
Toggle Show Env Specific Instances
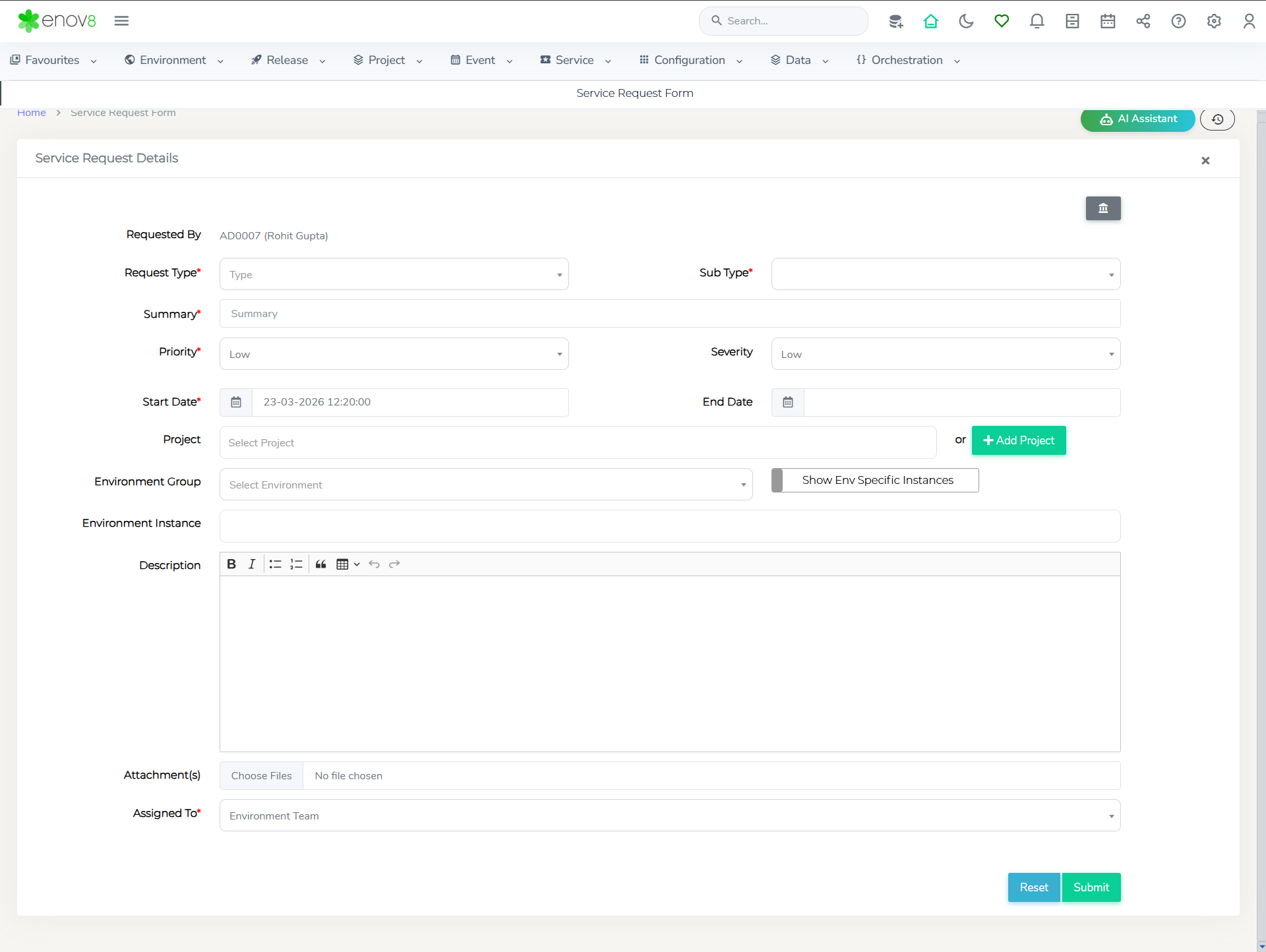tap(875, 480)
